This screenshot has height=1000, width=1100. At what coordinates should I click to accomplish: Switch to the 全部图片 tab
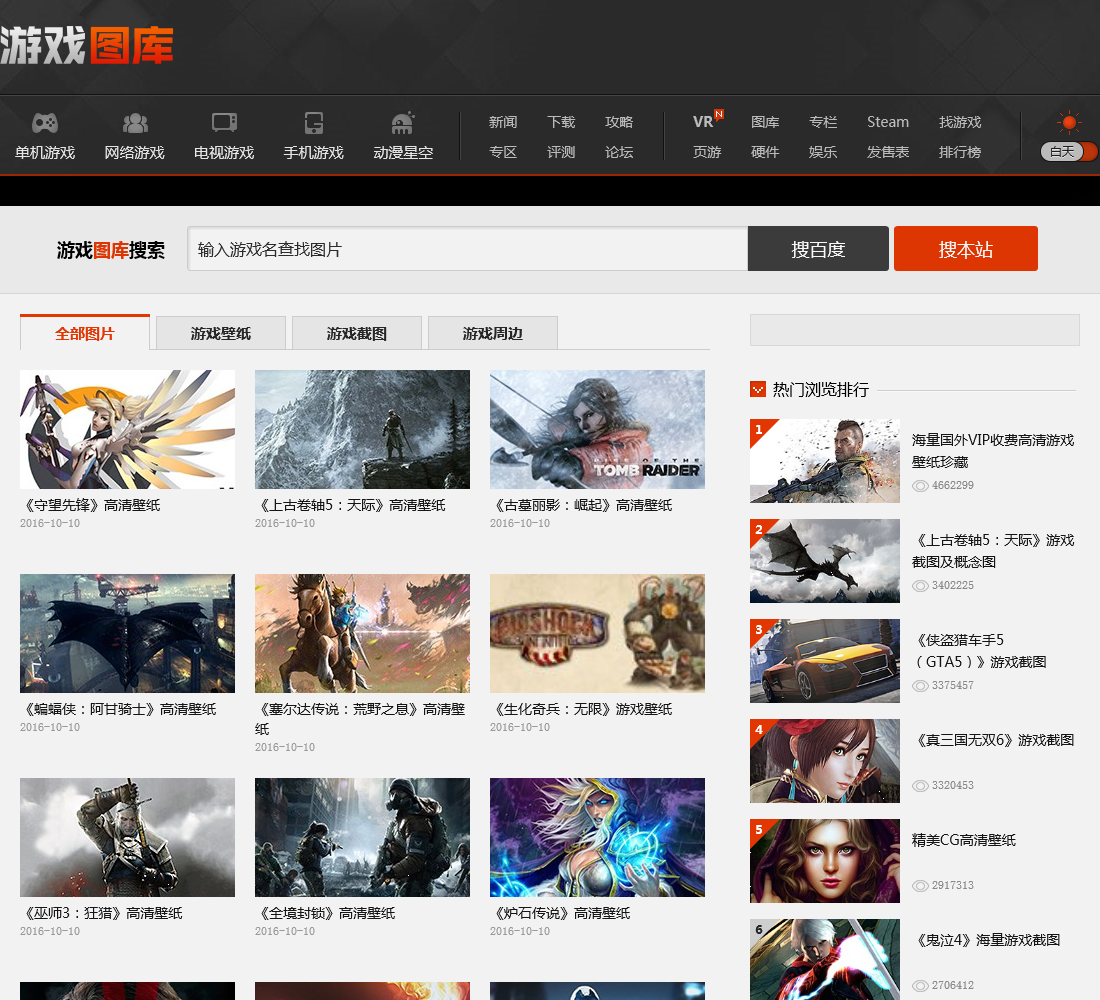tap(85, 333)
